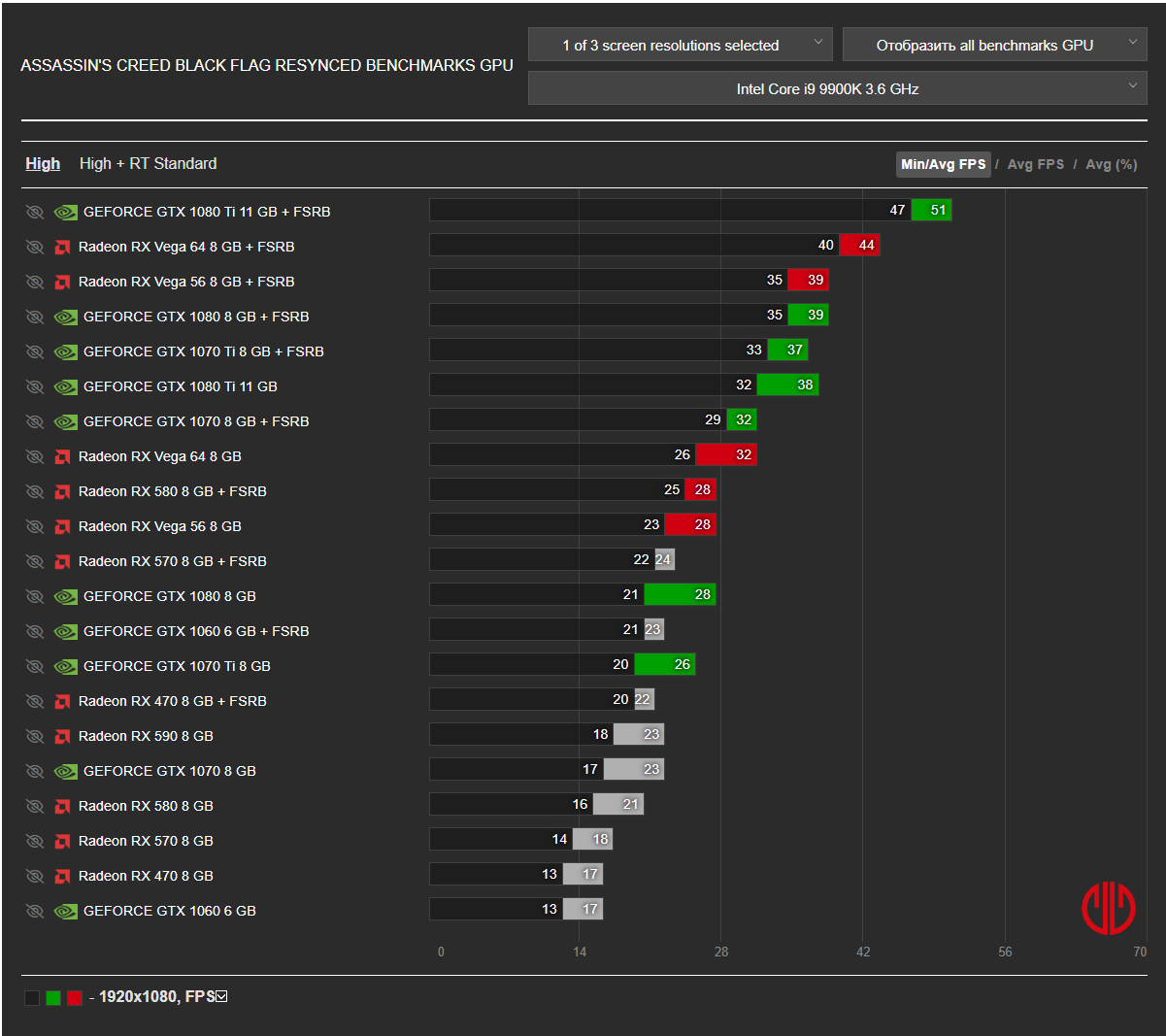Toggle the 1920x1080 FPS legend checkbox
This screenshot has width=1166, height=1036.
(221, 996)
